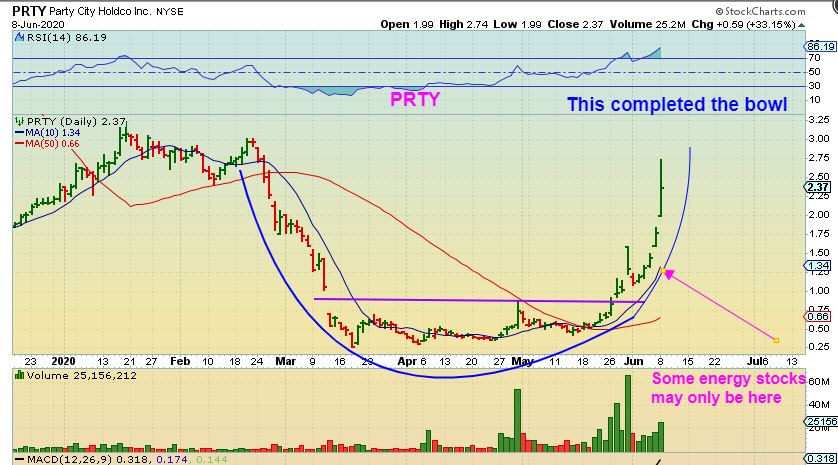Select the MA(50) 0.66 legend entry
Screen dimensions: 838x465
tap(47, 144)
